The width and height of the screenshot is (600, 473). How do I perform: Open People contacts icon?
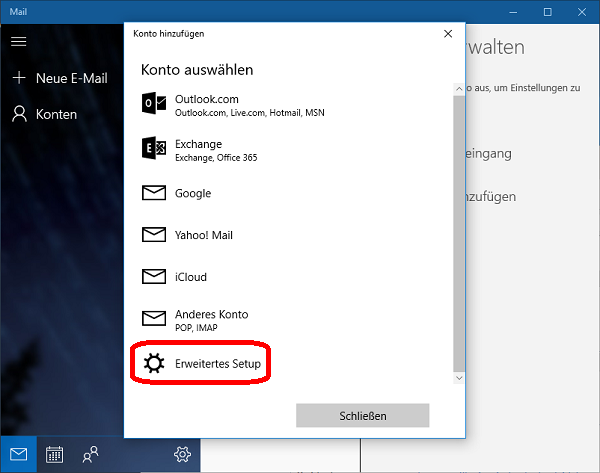(x=91, y=454)
